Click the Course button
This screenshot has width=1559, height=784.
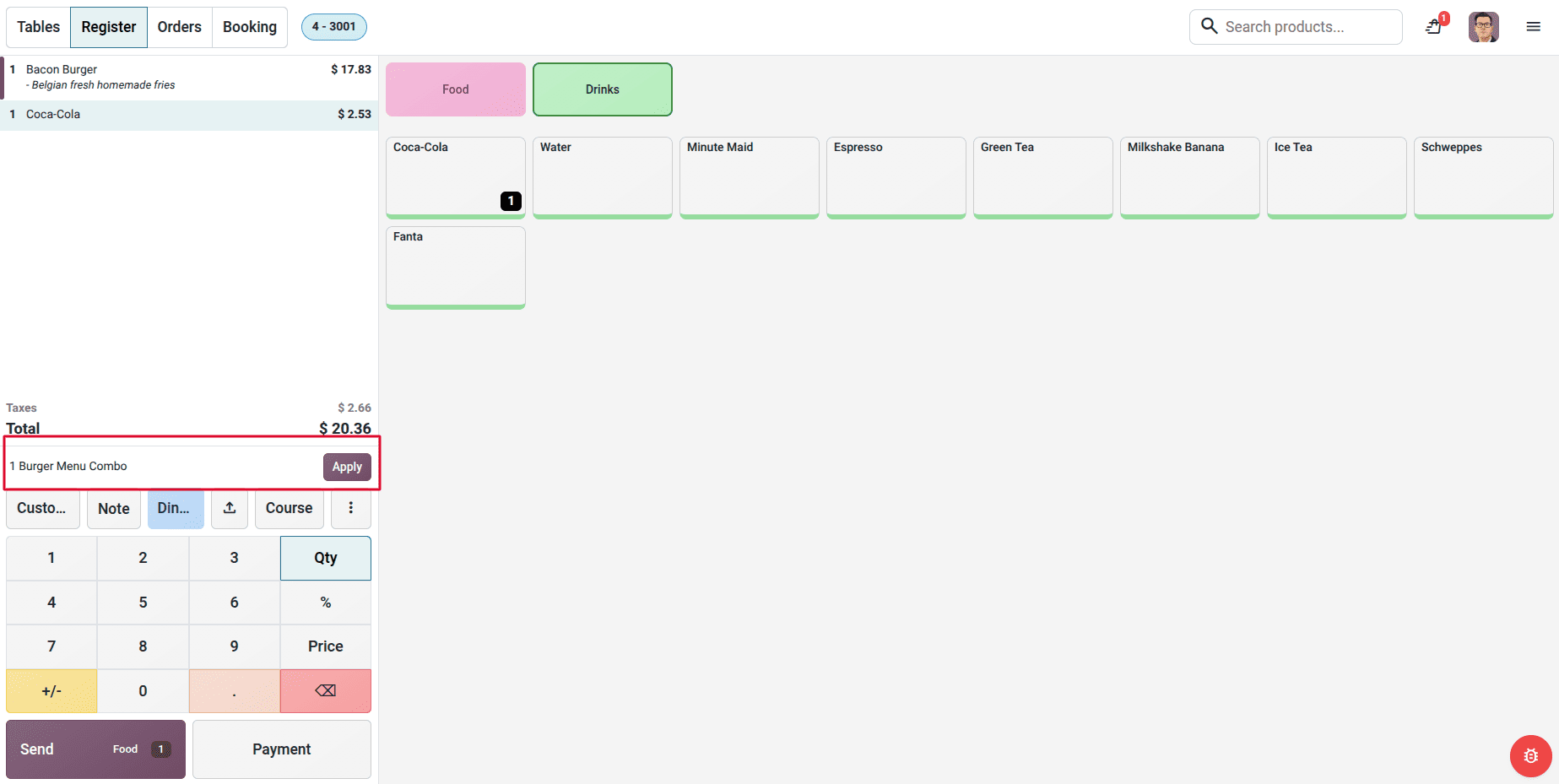pyautogui.click(x=290, y=508)
